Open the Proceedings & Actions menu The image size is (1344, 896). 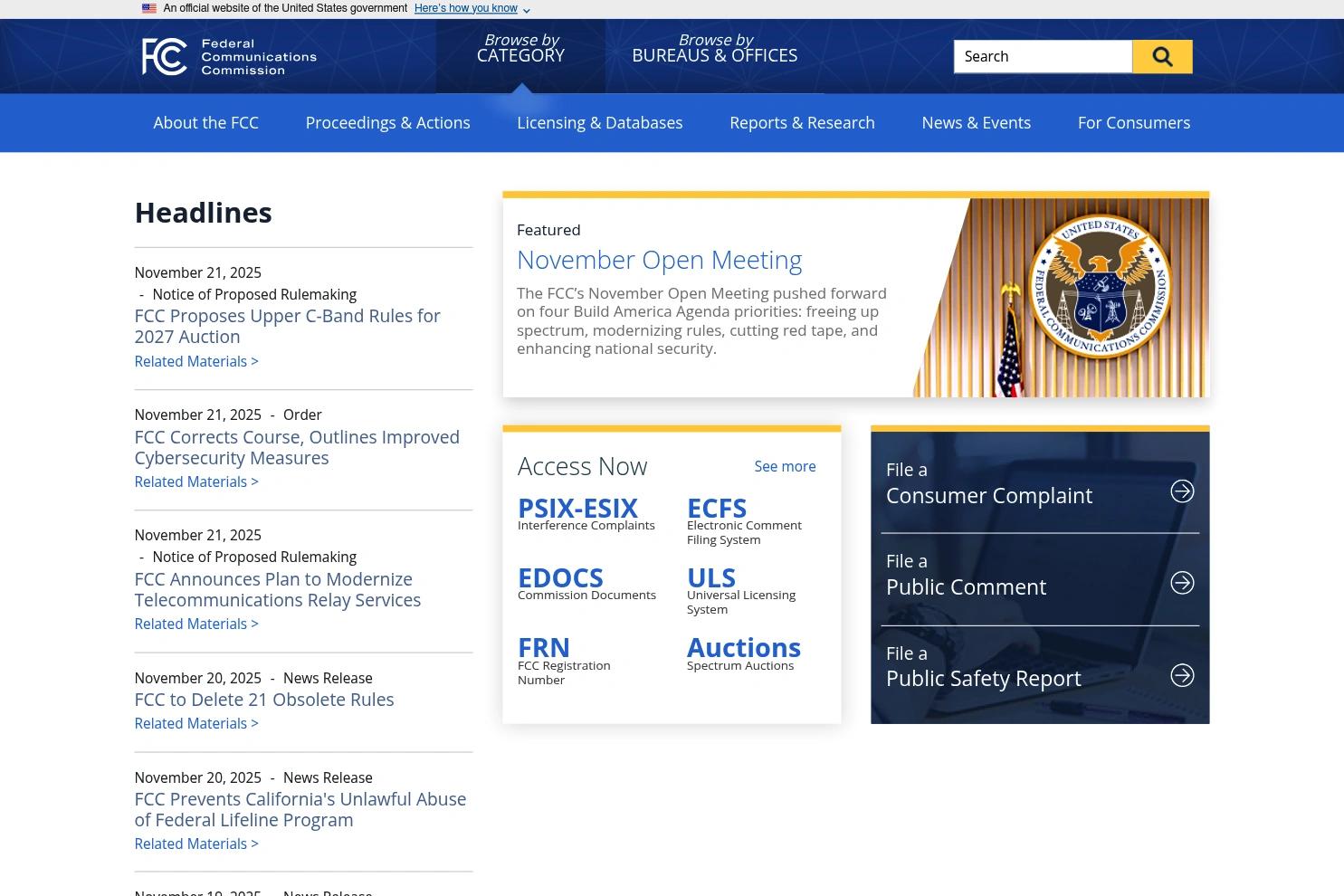click(387, 122)
